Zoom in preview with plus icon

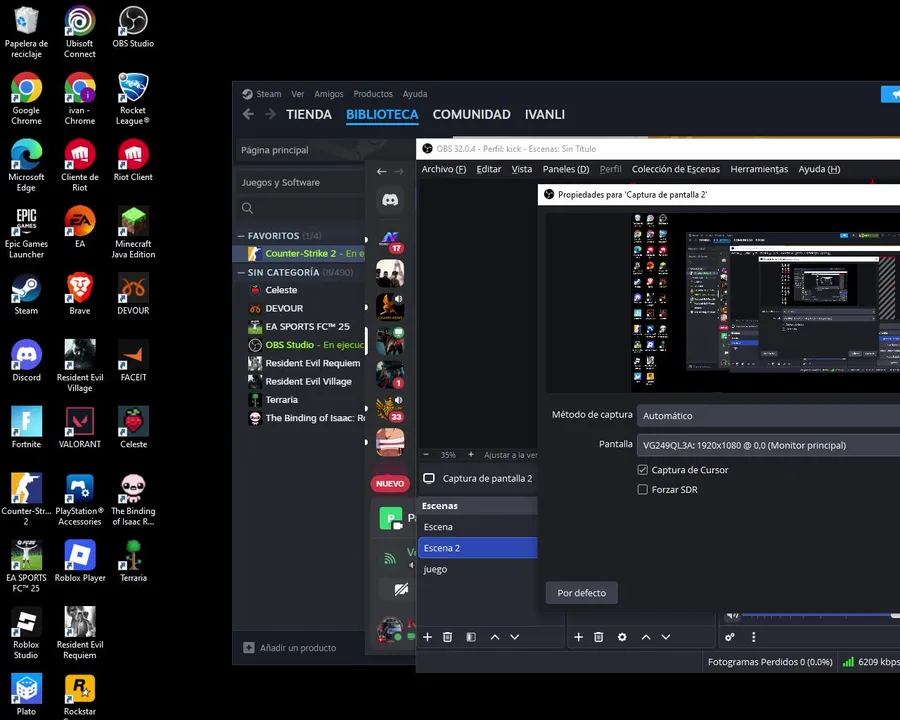(x=471, y=454)
